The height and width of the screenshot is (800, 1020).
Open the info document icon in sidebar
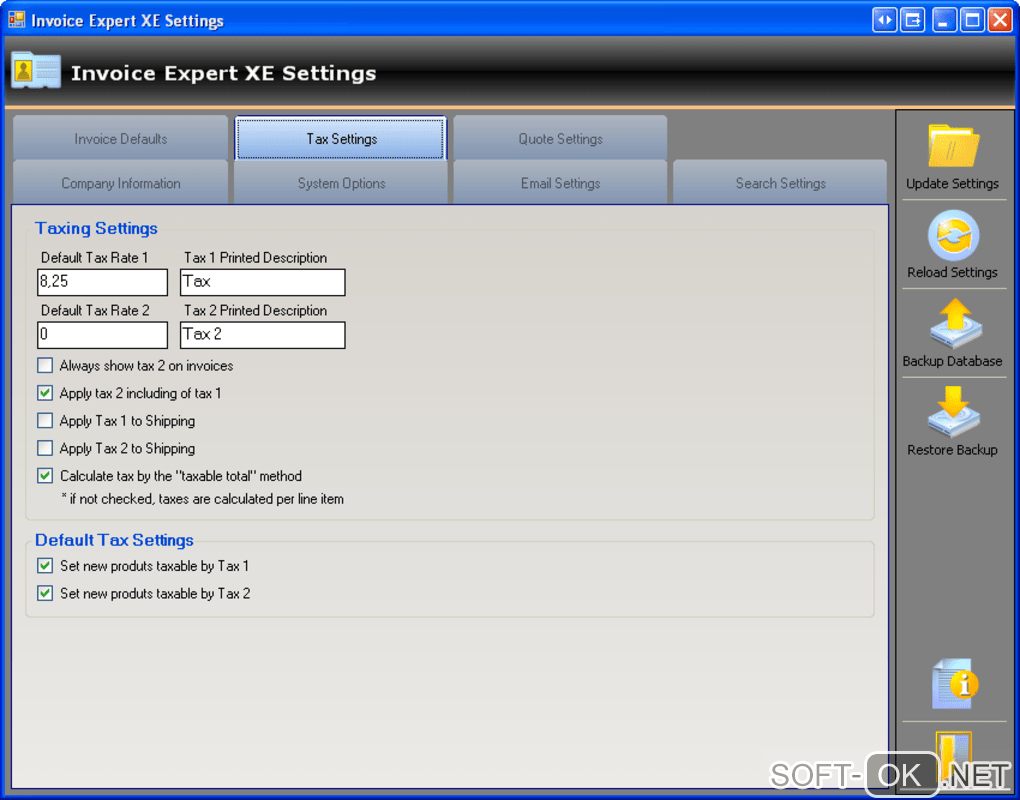(954, 684)
